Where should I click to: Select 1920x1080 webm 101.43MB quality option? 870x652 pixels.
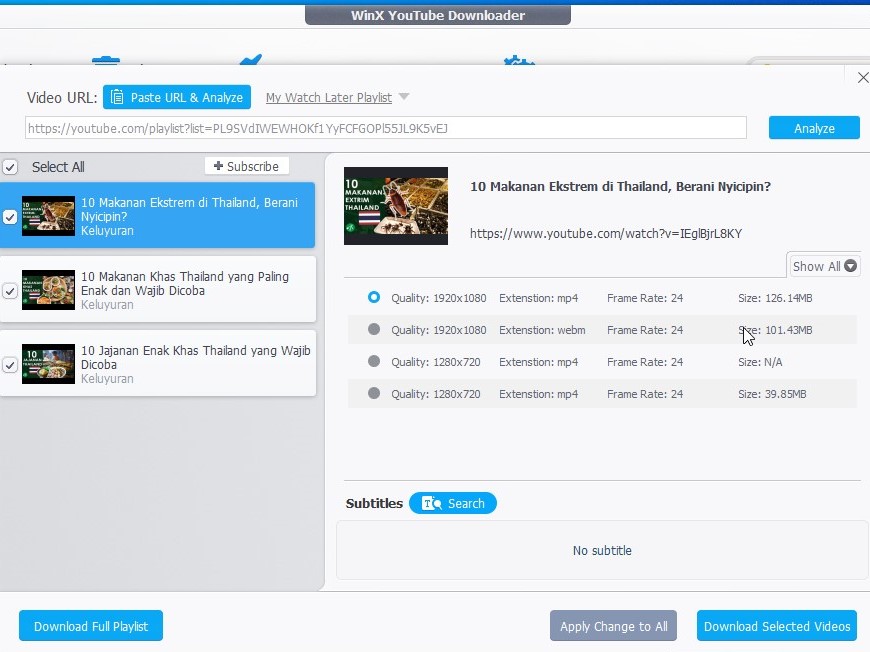(374, 330)
